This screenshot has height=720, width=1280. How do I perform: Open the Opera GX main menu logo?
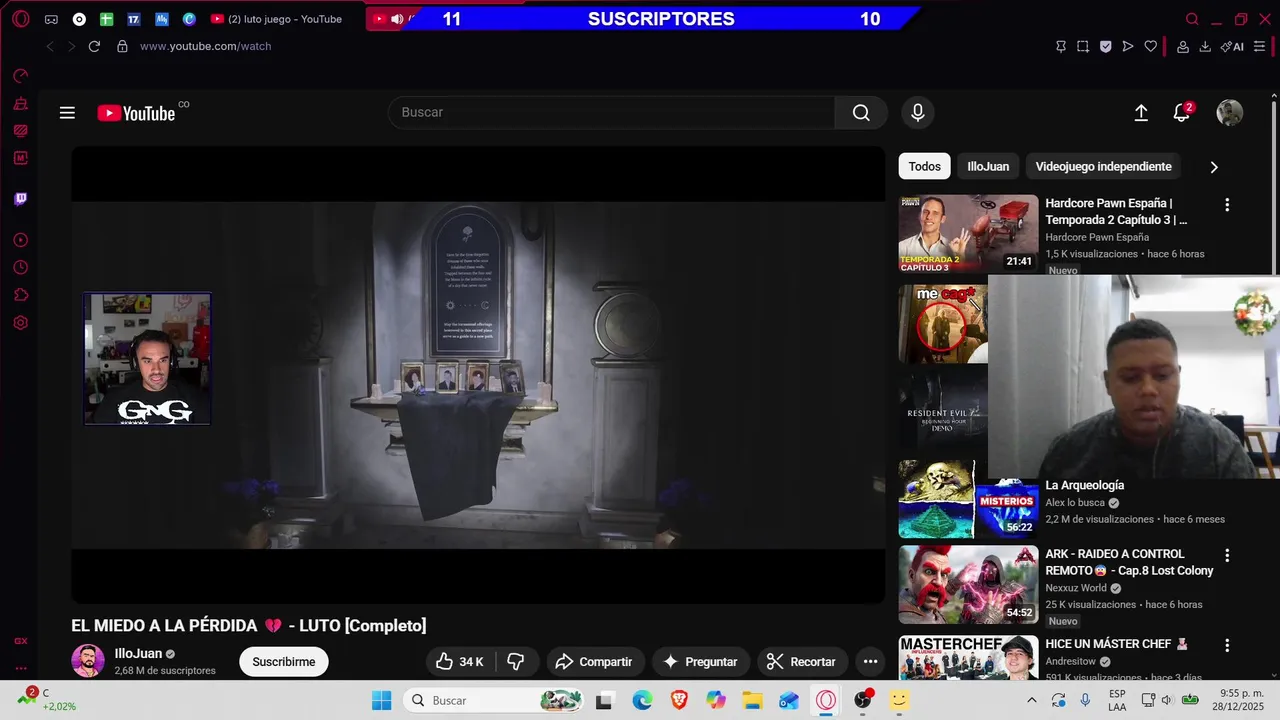20,19
